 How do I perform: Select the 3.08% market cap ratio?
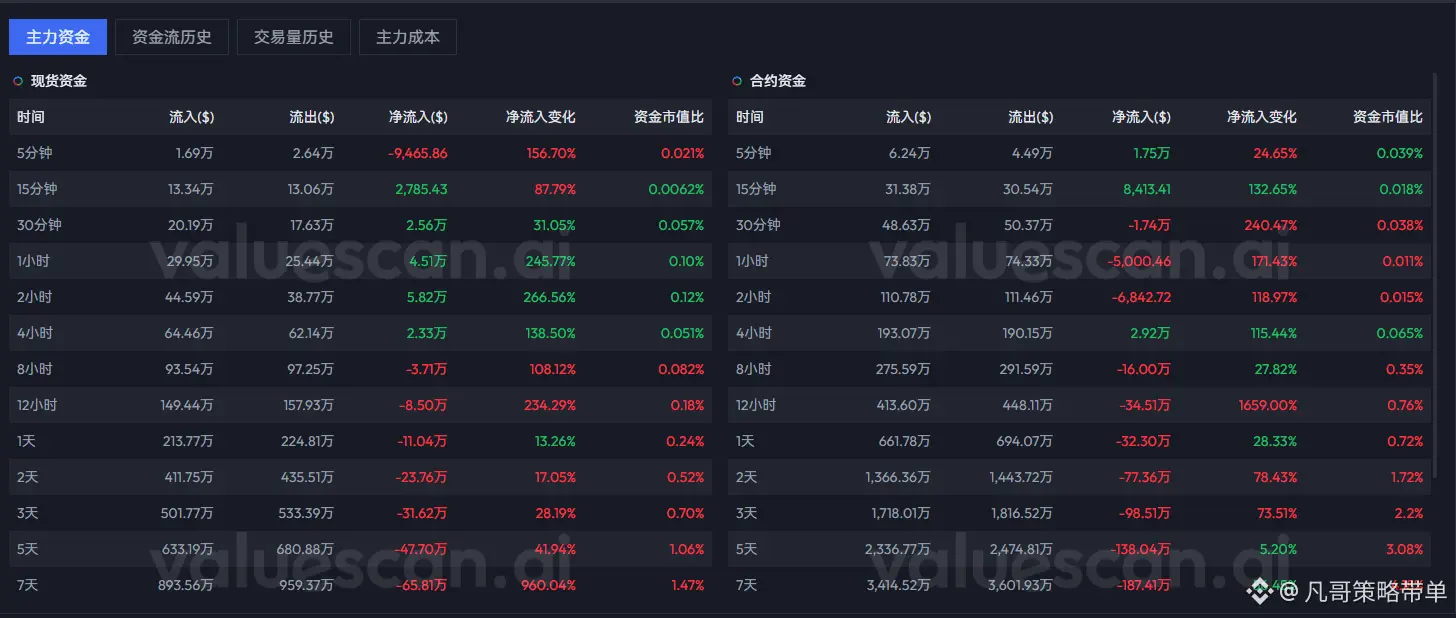tap(1404, 549)
